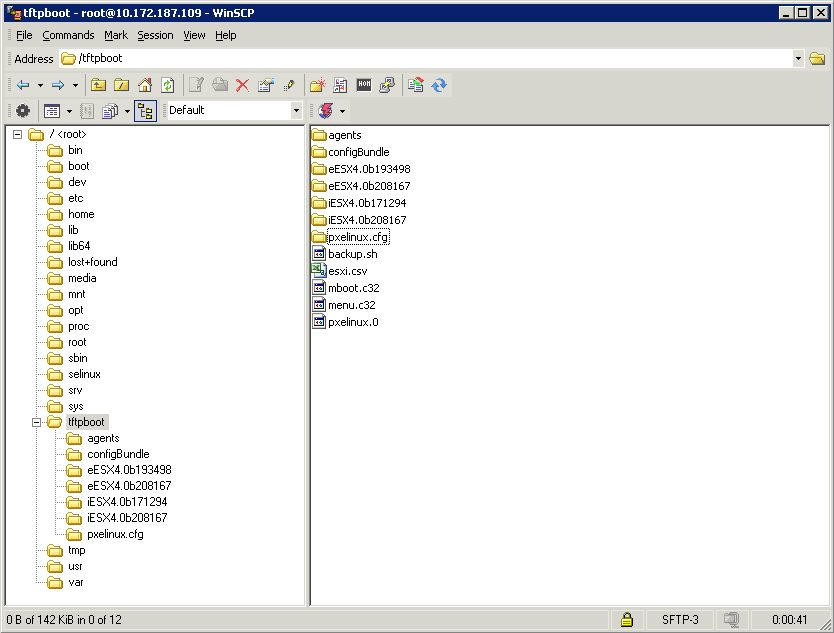
Task: Select configBundle under tftpboot in tree
Action: 118,454
